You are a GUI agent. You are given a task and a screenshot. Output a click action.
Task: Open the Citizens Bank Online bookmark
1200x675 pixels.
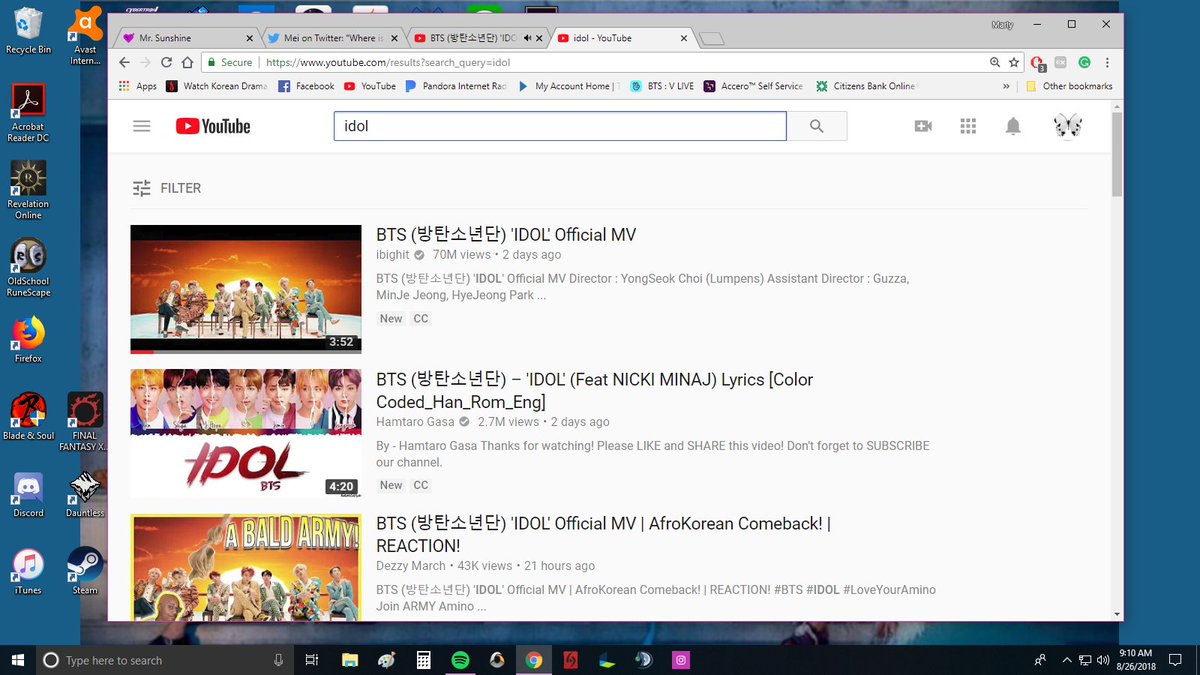[x=866, y=86]
